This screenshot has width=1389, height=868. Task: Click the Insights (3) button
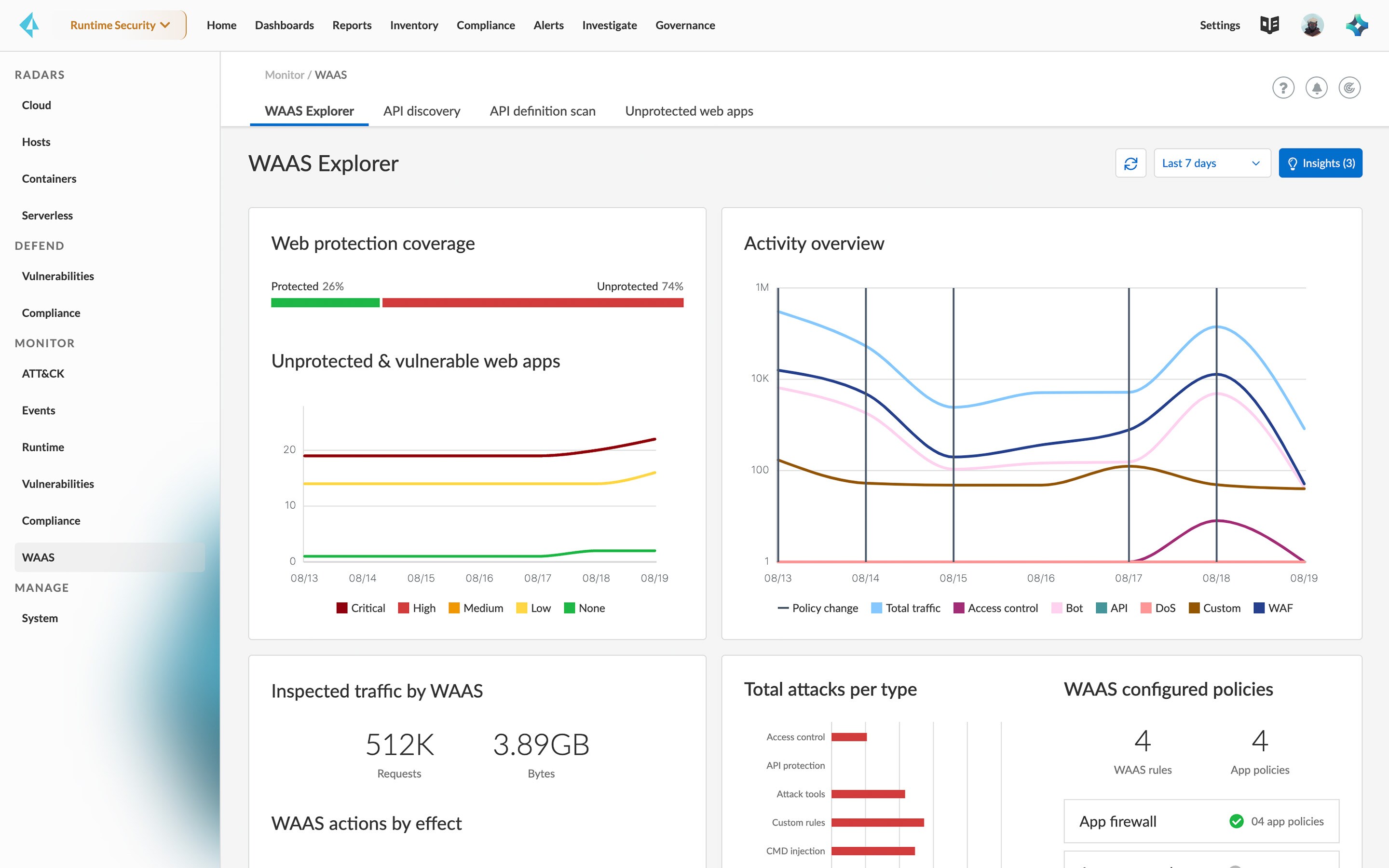pyautogui.click(x=1320, y=163)
